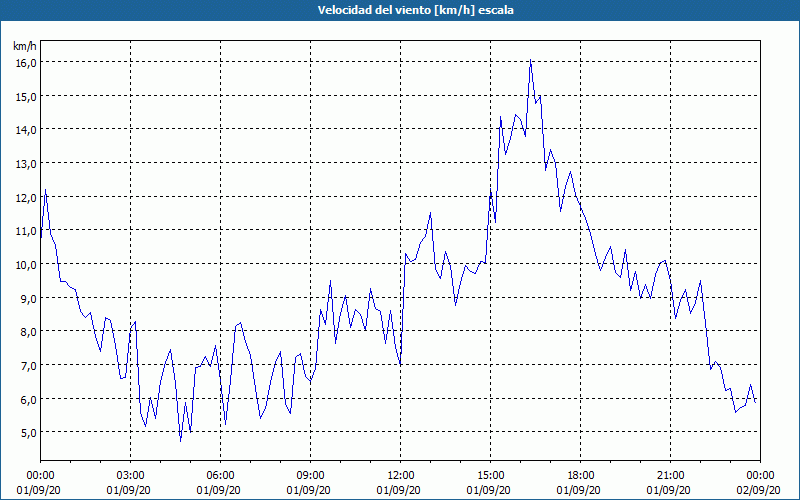This screenshot has height=500, width=800.
Task: Click the 06:00 time axis label
Action: tap(220, 476)
